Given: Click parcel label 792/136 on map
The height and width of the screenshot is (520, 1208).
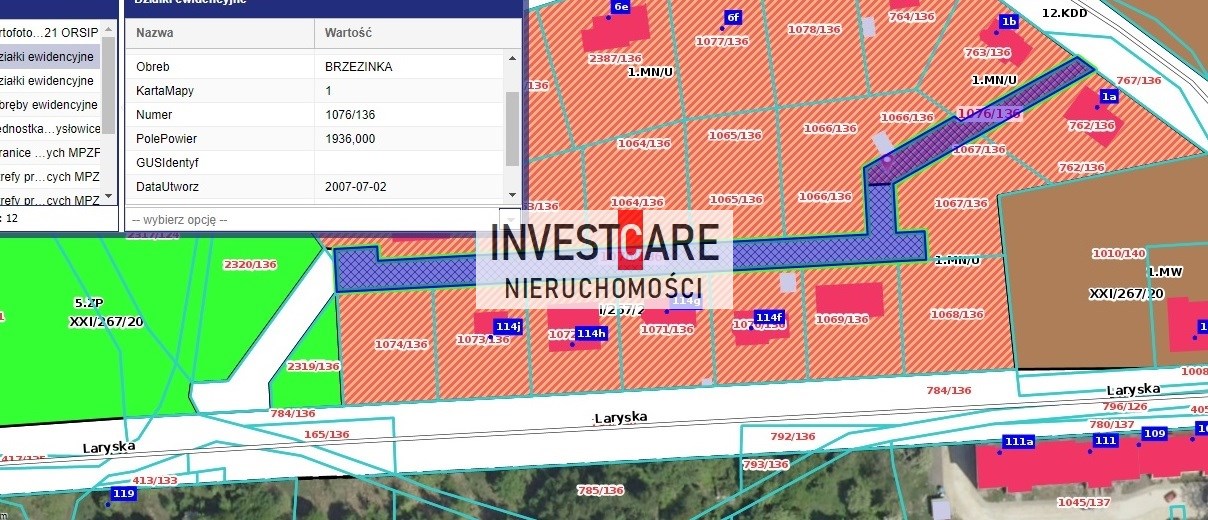Looking at the screenshot, I should pyautogui.click(x=794, y=437).
